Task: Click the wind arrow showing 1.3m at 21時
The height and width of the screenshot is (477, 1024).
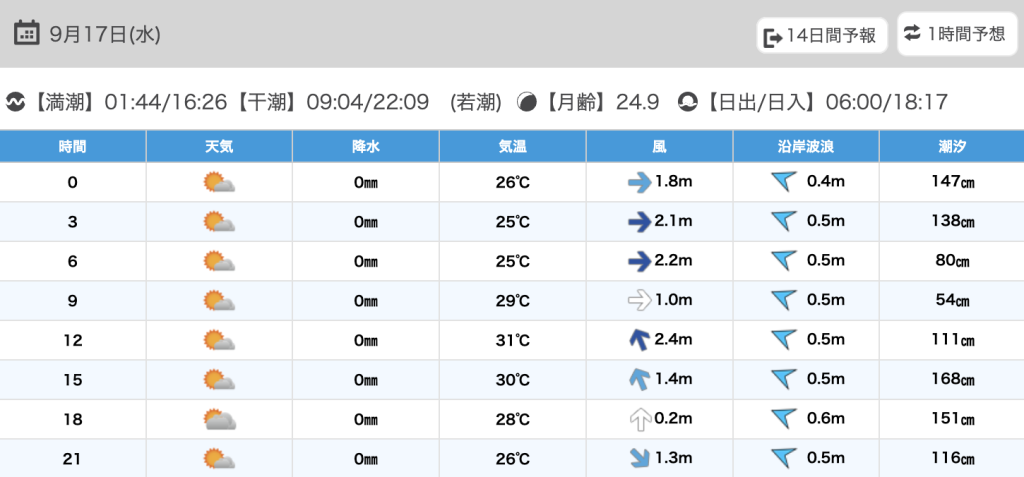Action: tap(637, 458)
